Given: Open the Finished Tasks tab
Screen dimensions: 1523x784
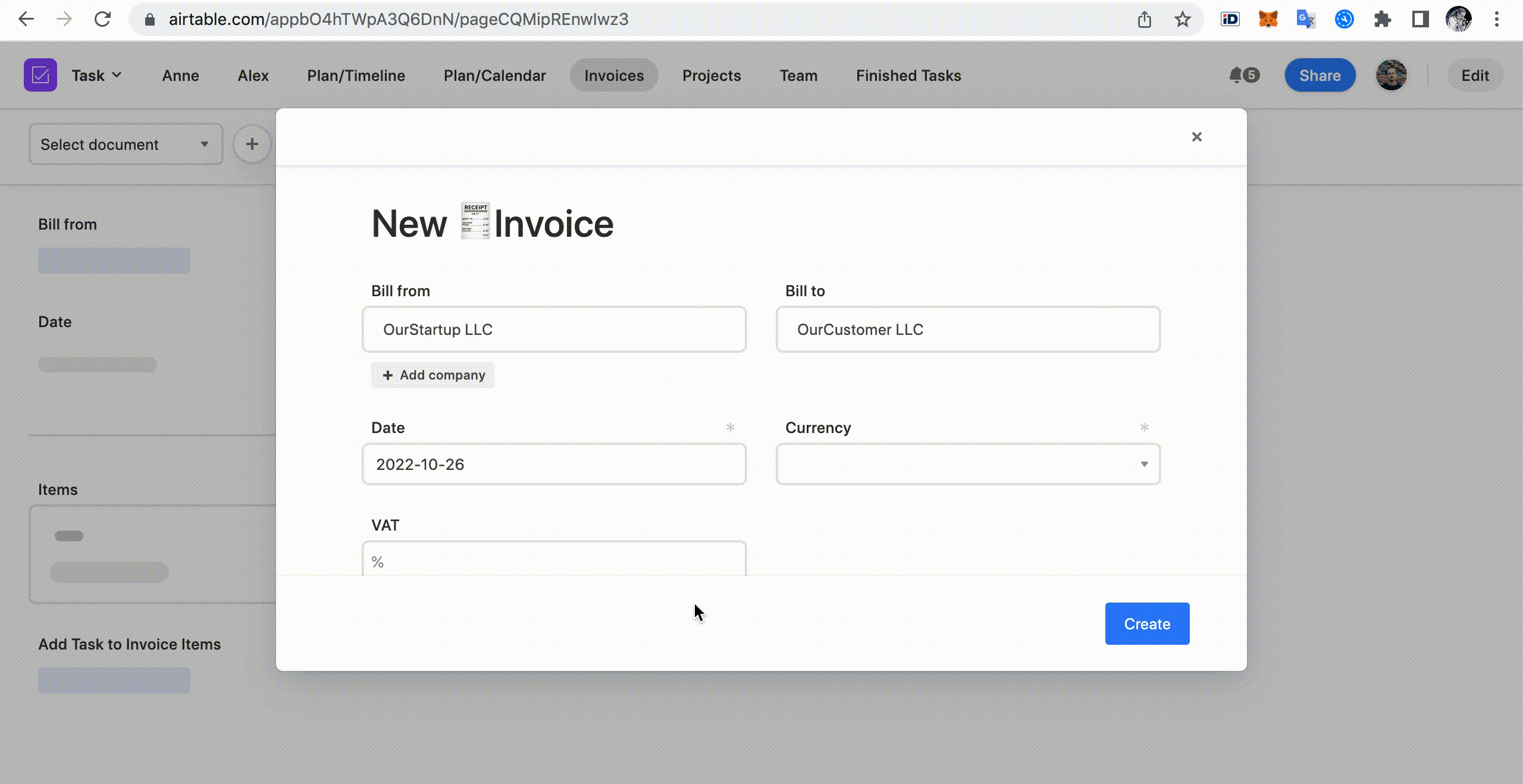Looking at the screenshot, I should coord(907,75).
